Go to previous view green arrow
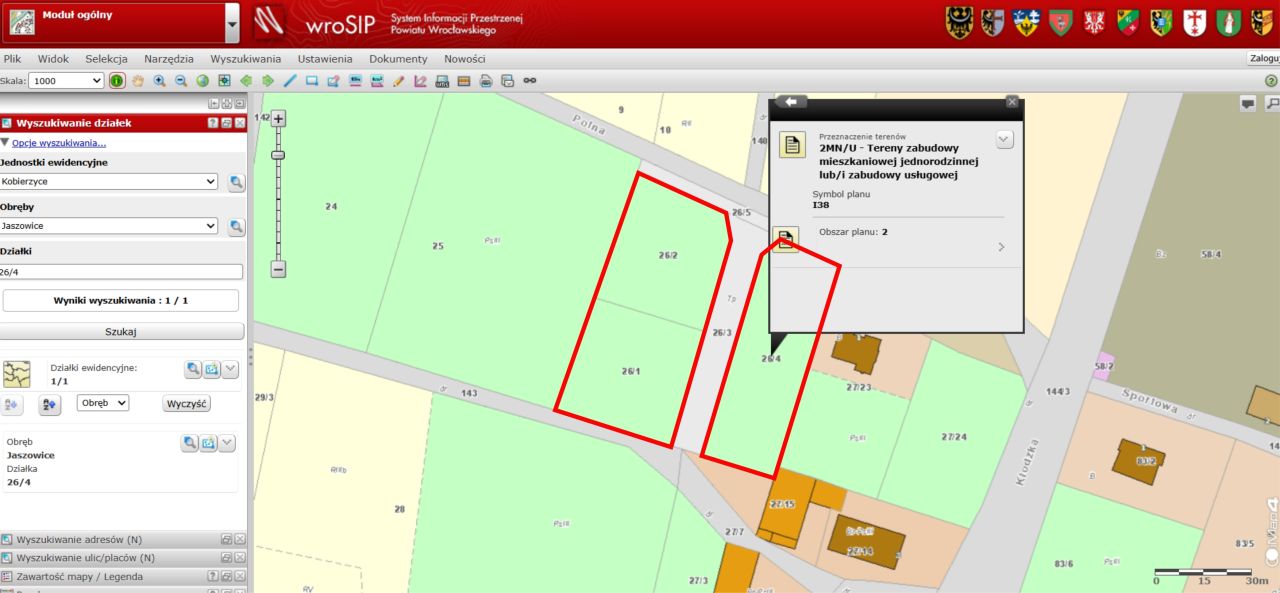 click(246, 81)
